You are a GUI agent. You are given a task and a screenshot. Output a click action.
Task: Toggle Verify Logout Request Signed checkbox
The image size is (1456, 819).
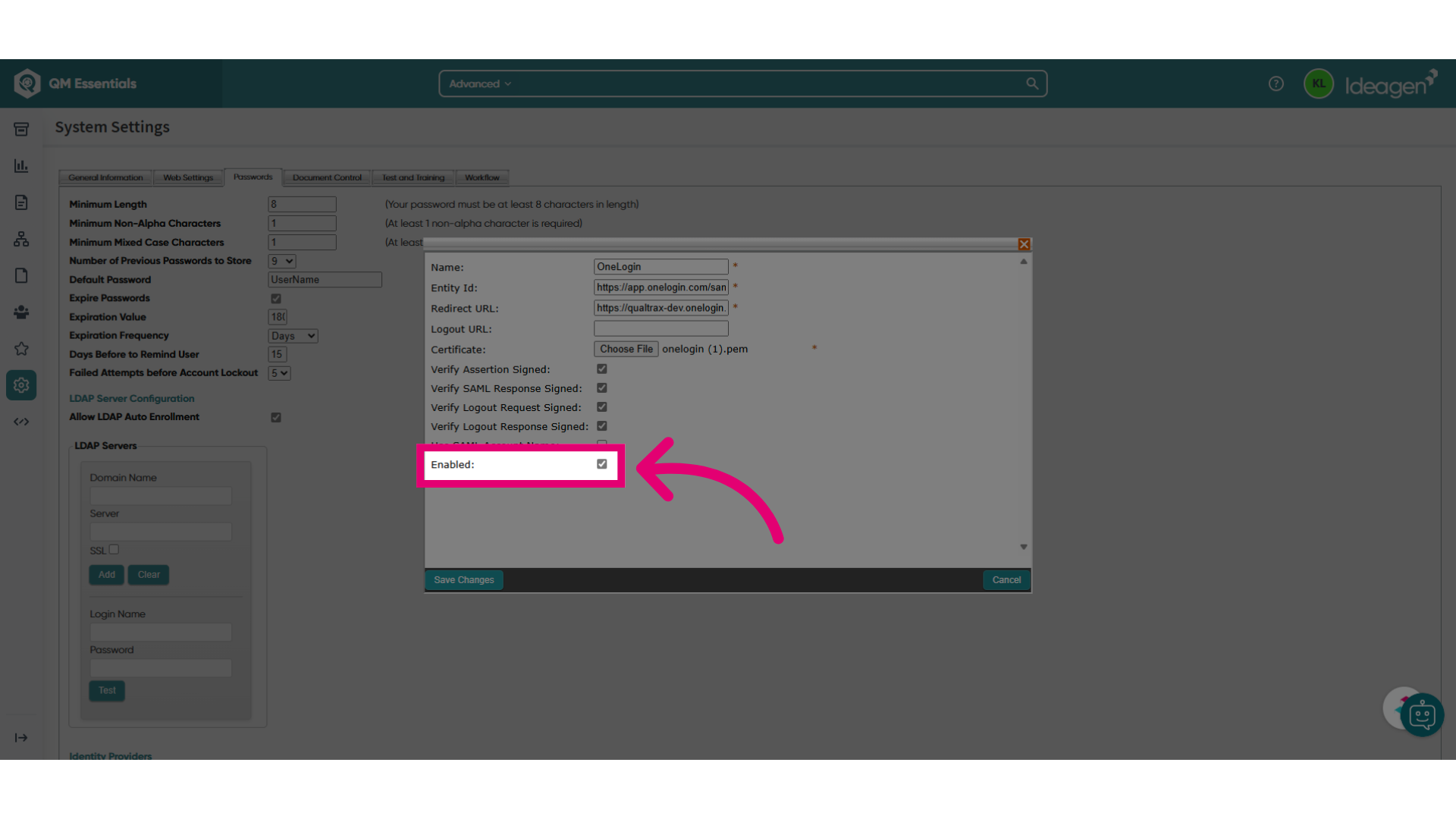[602, 407]
